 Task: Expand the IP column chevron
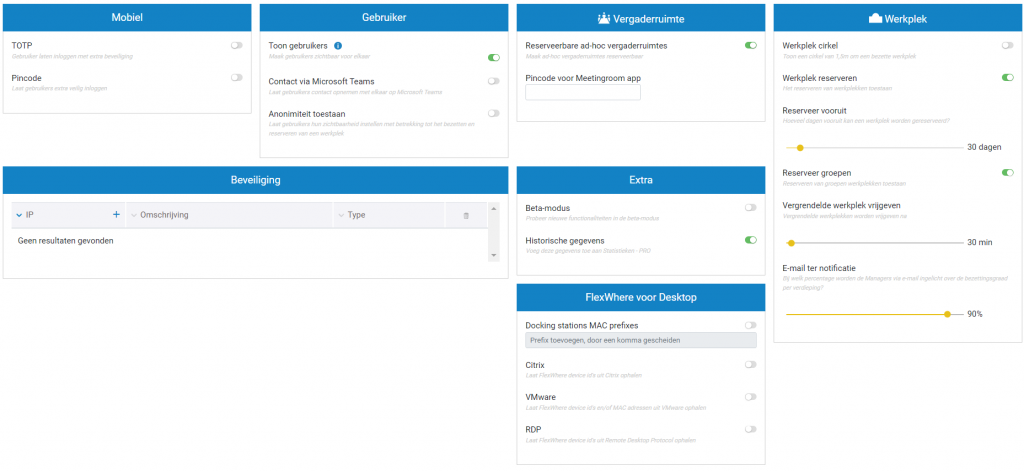coord(19,215)
